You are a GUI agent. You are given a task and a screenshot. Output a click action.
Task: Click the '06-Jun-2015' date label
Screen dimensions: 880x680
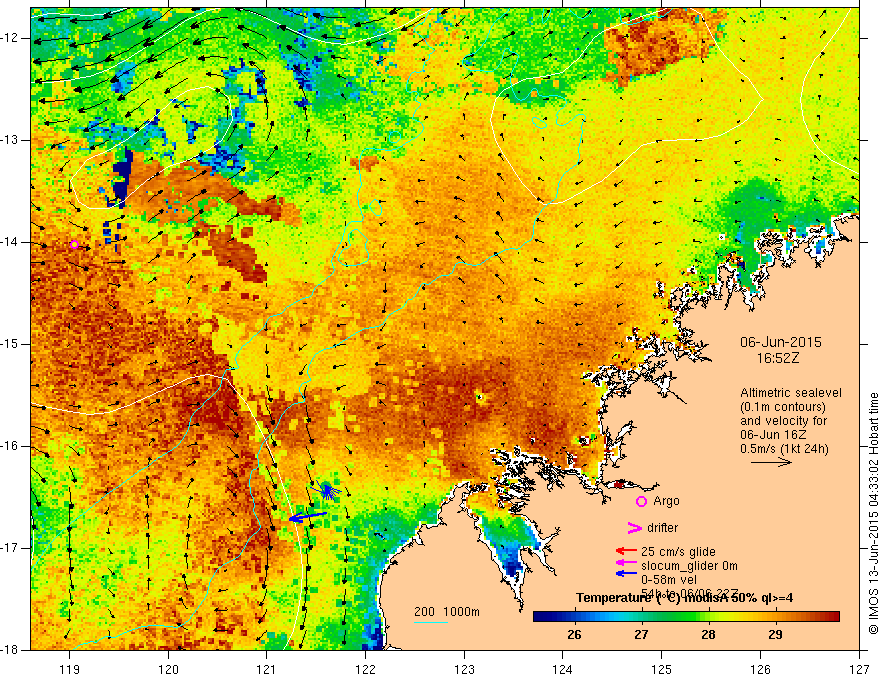[780, 342]
